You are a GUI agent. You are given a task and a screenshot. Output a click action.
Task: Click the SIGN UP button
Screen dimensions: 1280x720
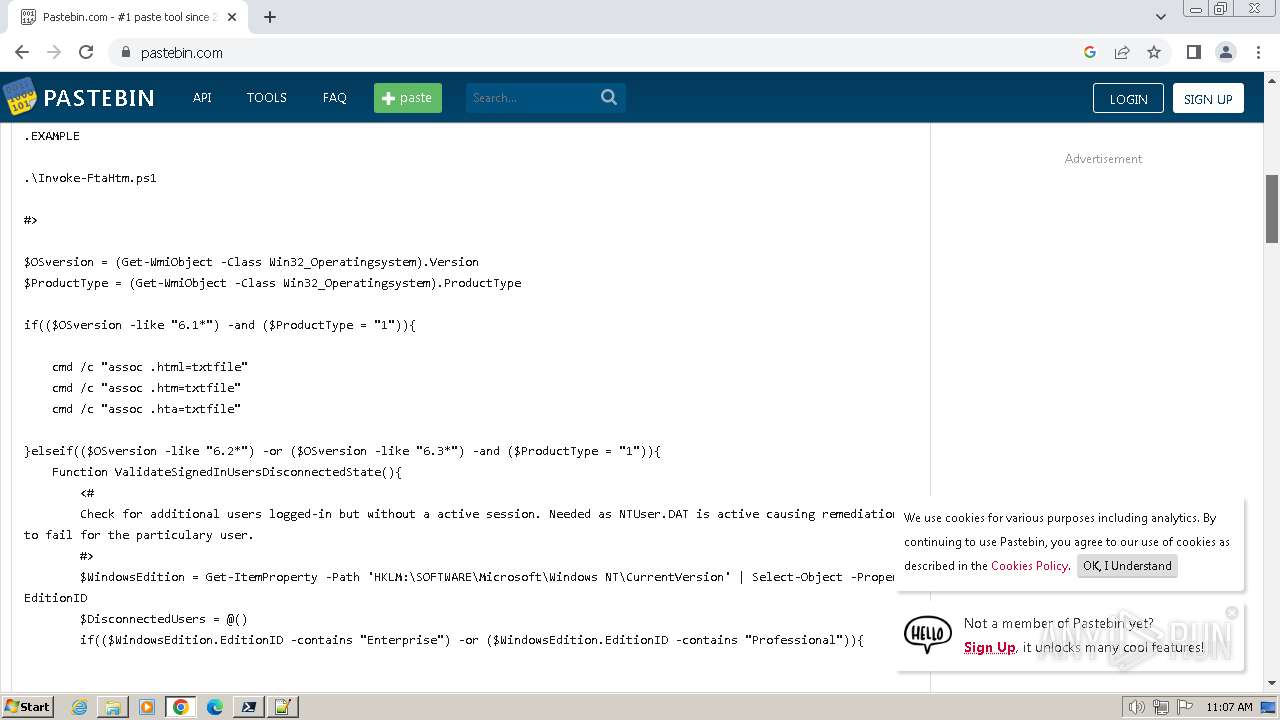pyautogui.click(x=1208, y=98)
